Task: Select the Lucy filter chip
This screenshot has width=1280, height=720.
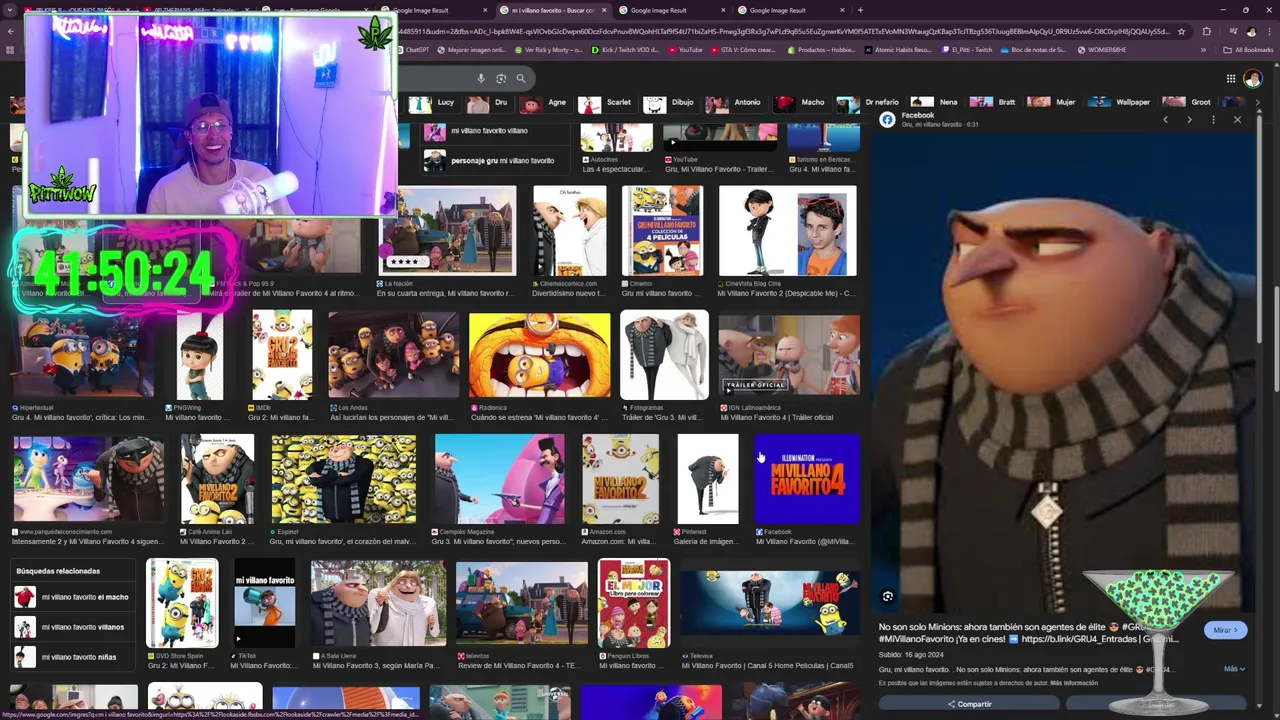Action: 433,102
